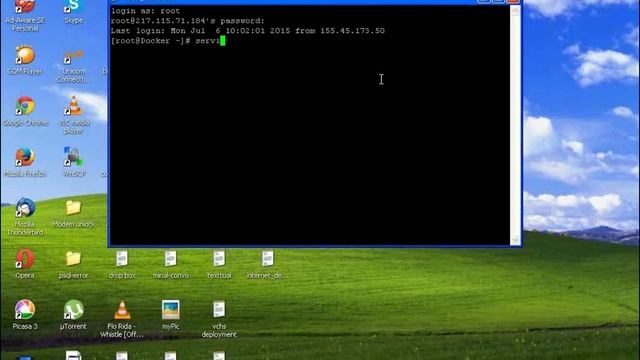640x360 pixels.
Task: Select the vchs deployment file
Action: 219,319
